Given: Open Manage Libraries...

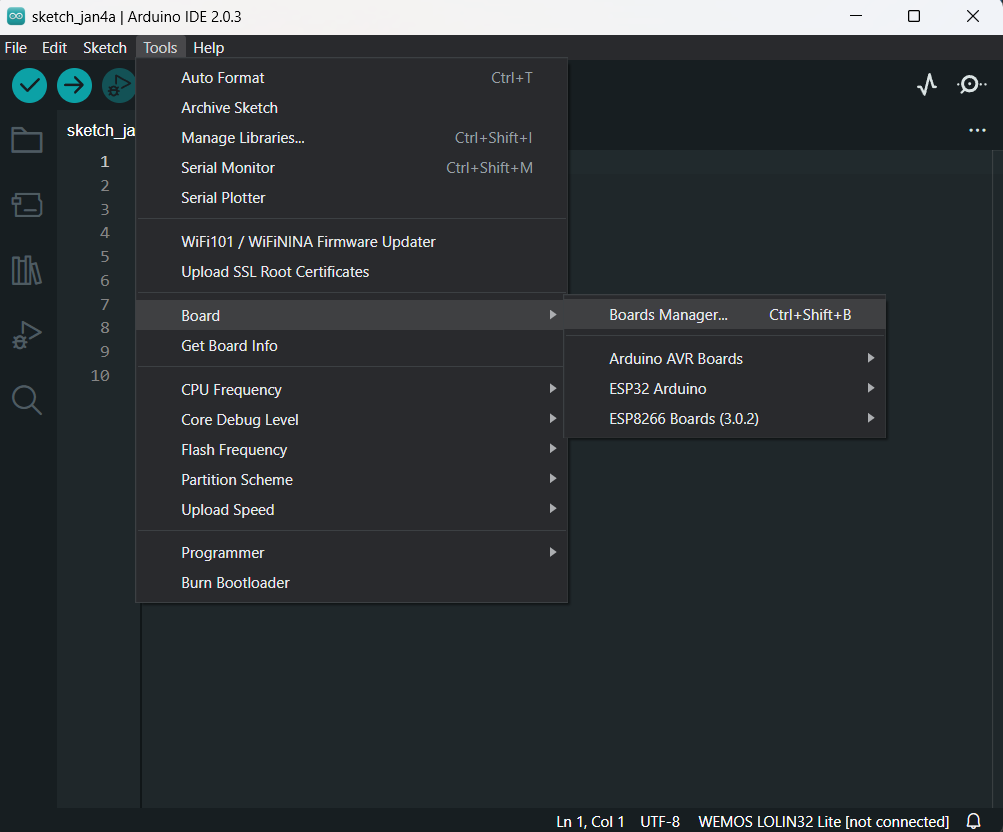Looking at the screenshot, I should (352, 138).
